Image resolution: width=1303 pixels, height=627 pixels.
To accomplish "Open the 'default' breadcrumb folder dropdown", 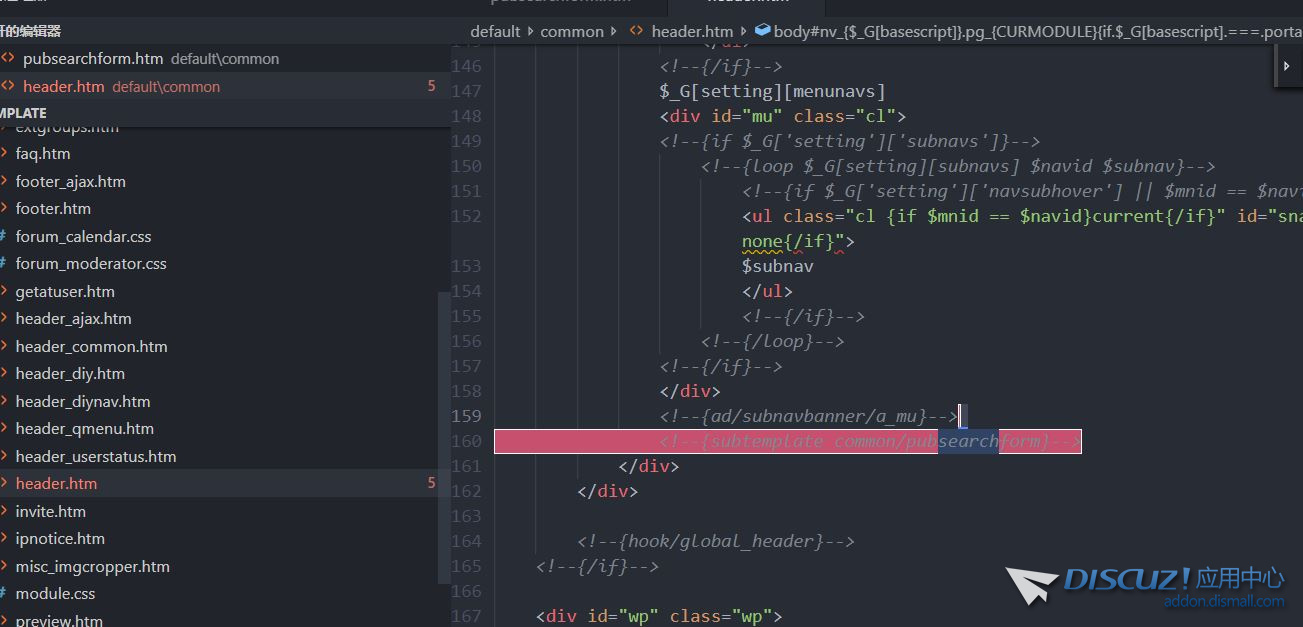I will point(495,32).
